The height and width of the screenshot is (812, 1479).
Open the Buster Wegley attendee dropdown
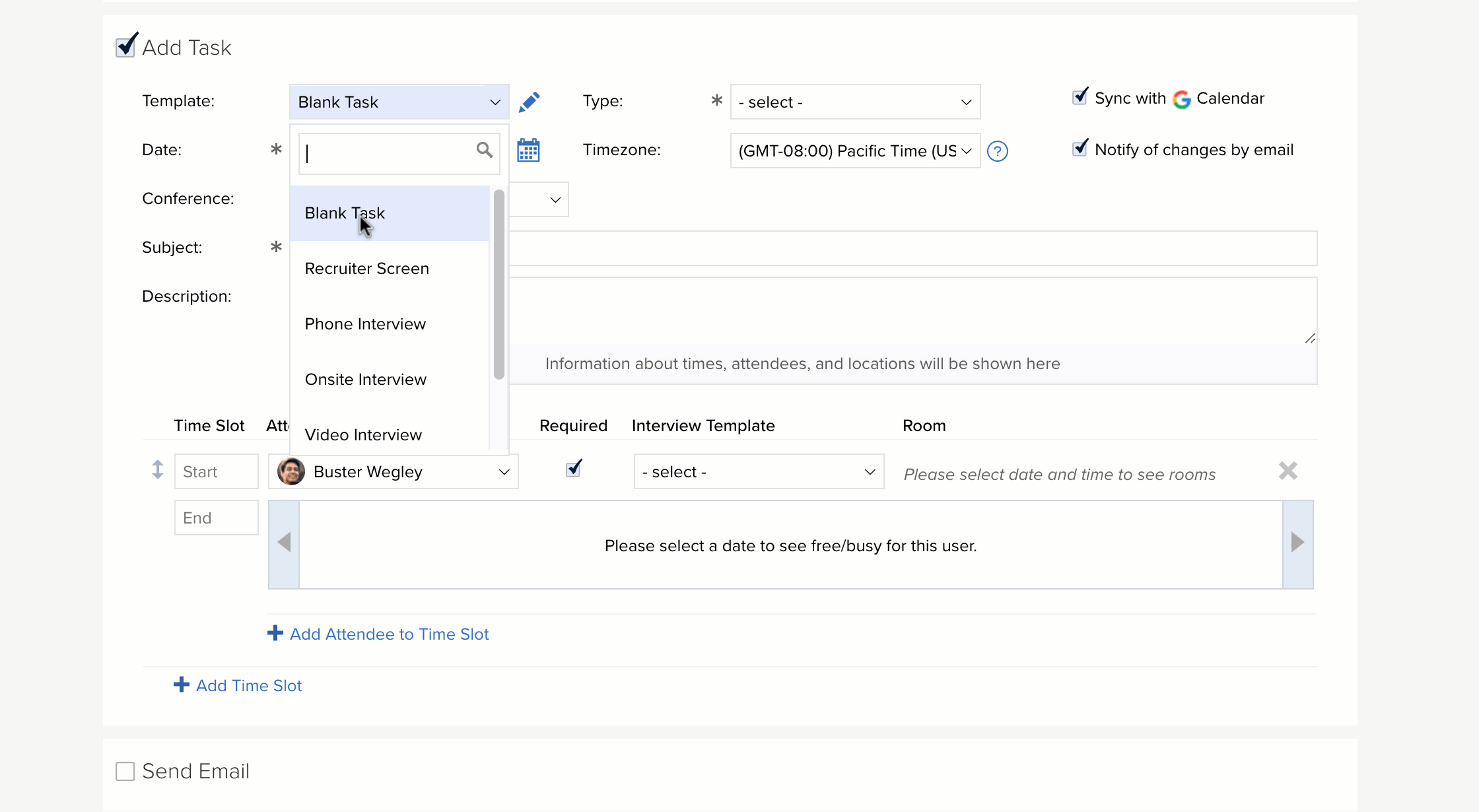pos(394,471)
